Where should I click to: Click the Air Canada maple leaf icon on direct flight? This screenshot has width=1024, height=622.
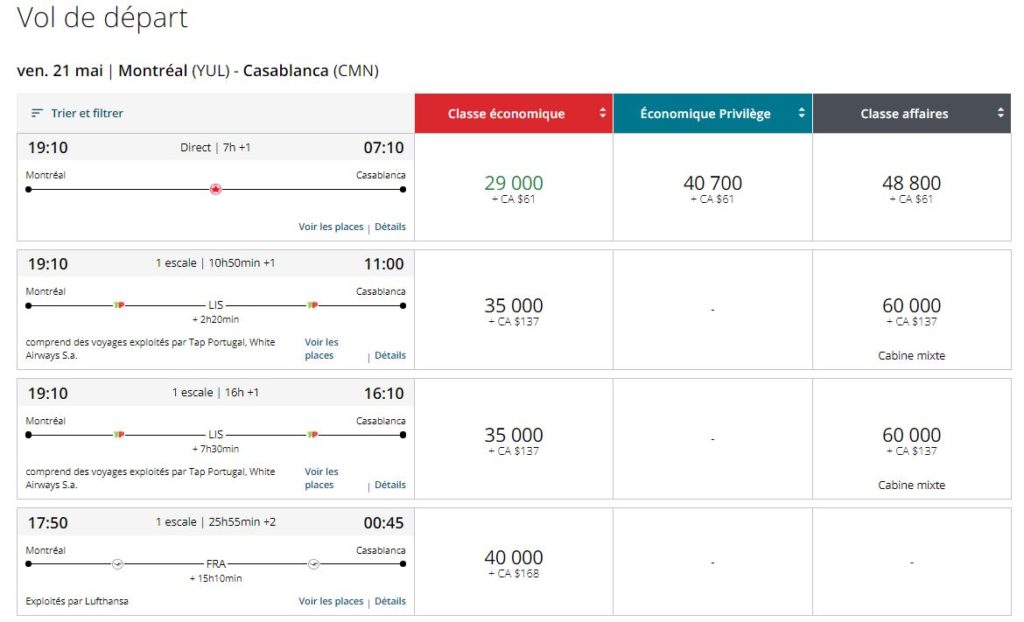coord(215,189)
